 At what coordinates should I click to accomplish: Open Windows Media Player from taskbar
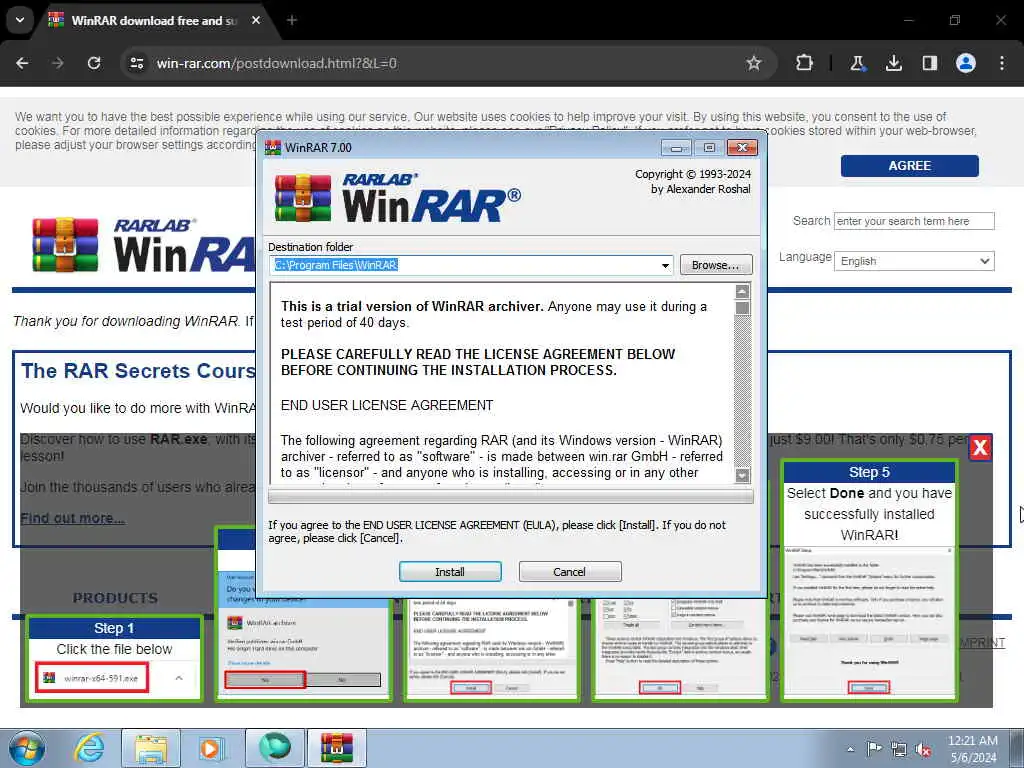click(x=211, y=748)
